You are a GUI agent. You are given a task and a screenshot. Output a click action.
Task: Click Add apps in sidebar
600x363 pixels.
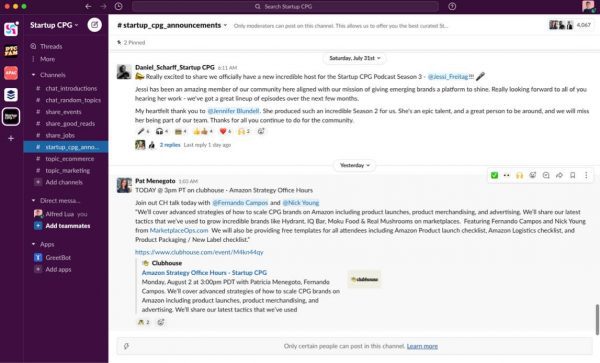[x=58, y=269]
